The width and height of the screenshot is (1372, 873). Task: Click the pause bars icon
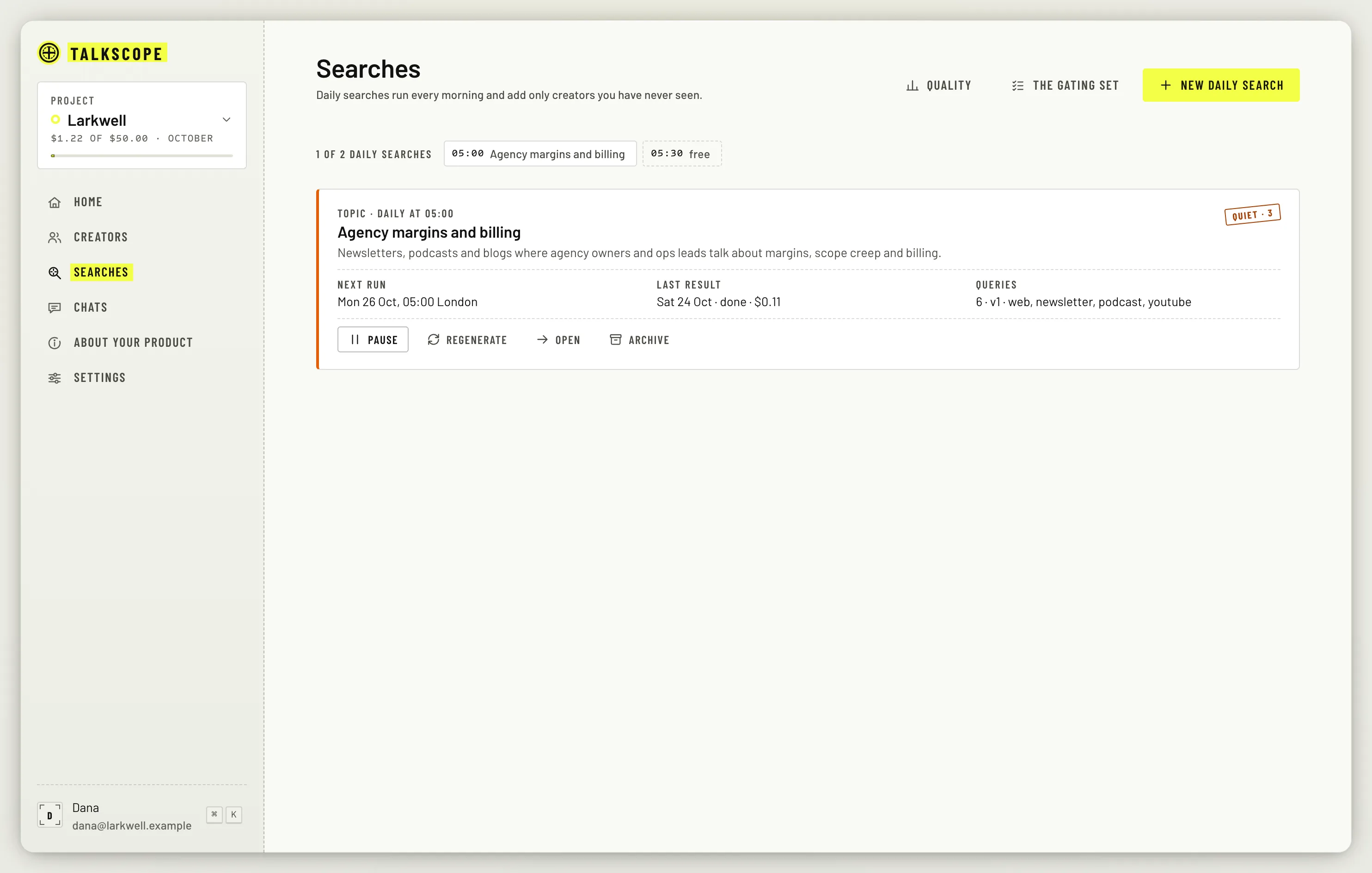[x=355, y=339]
